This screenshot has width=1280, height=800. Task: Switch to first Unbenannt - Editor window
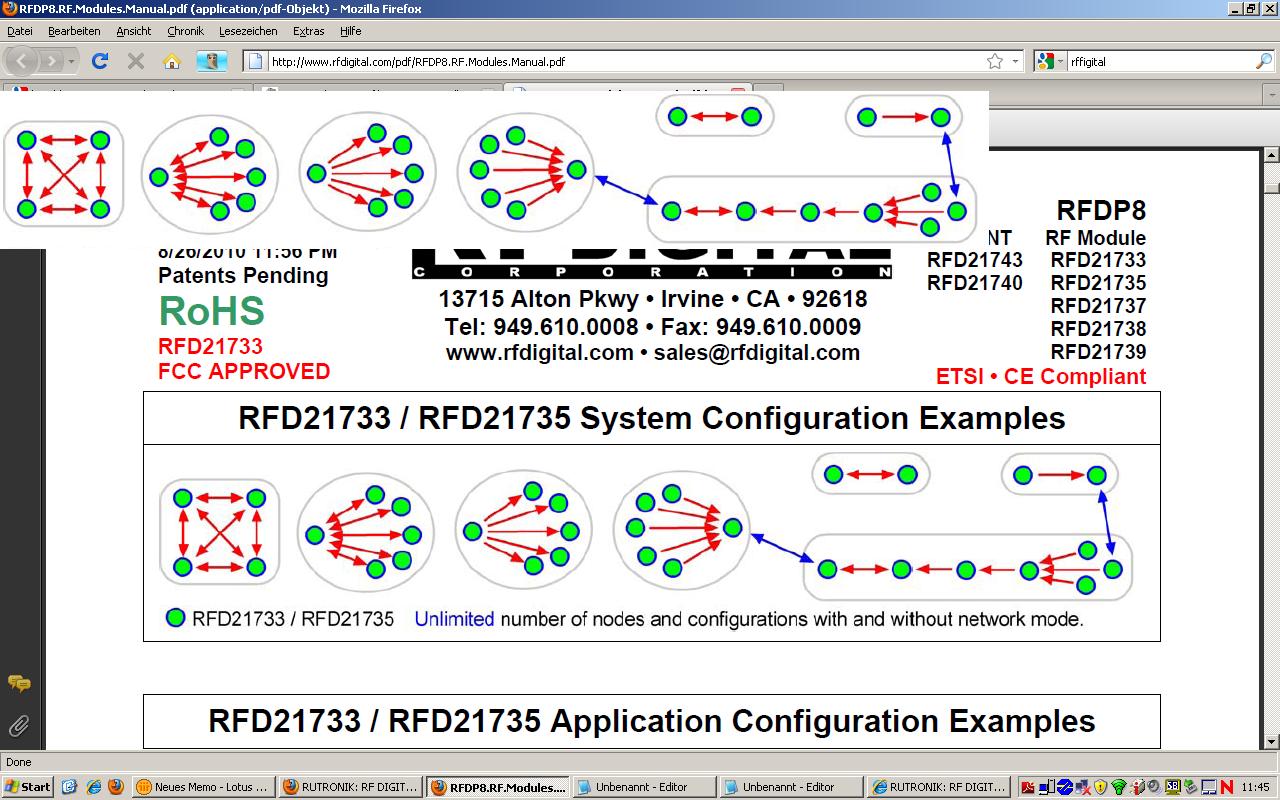(643, 787)
